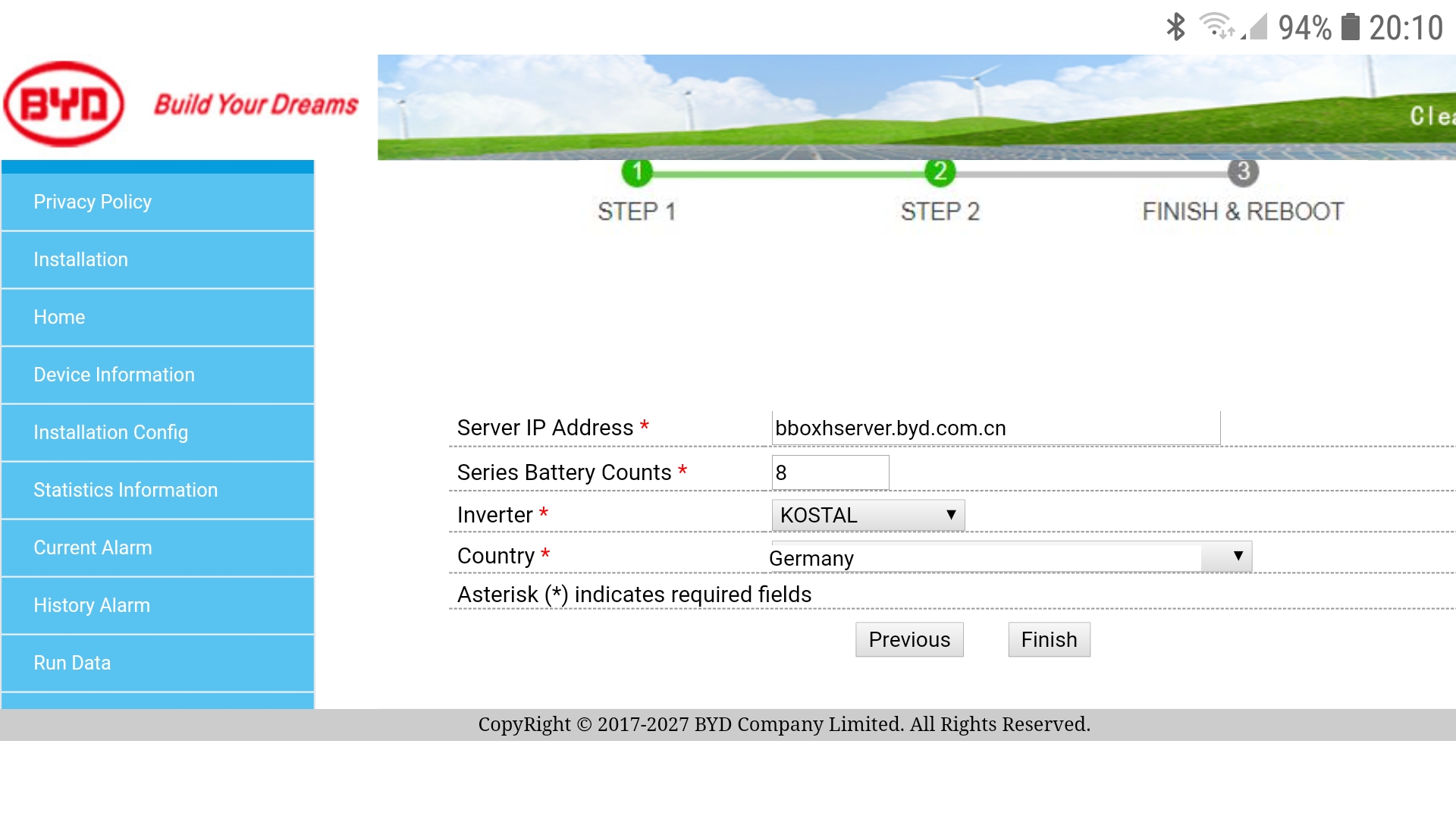1456x819 pixels.
Task: Click the step 1 circle indicator
Action: pos(637,172)
